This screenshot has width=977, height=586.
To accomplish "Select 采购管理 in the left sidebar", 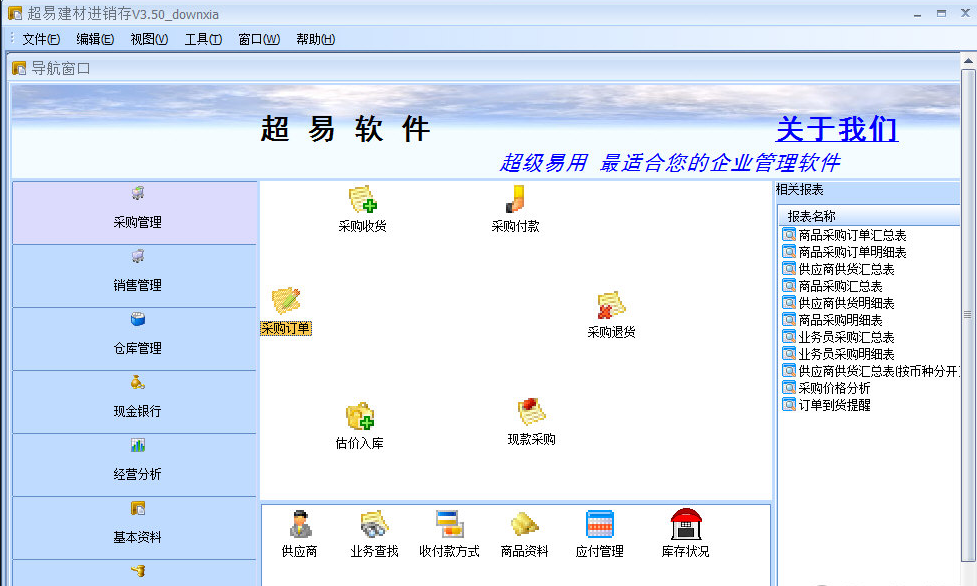I will coord(135,213).
